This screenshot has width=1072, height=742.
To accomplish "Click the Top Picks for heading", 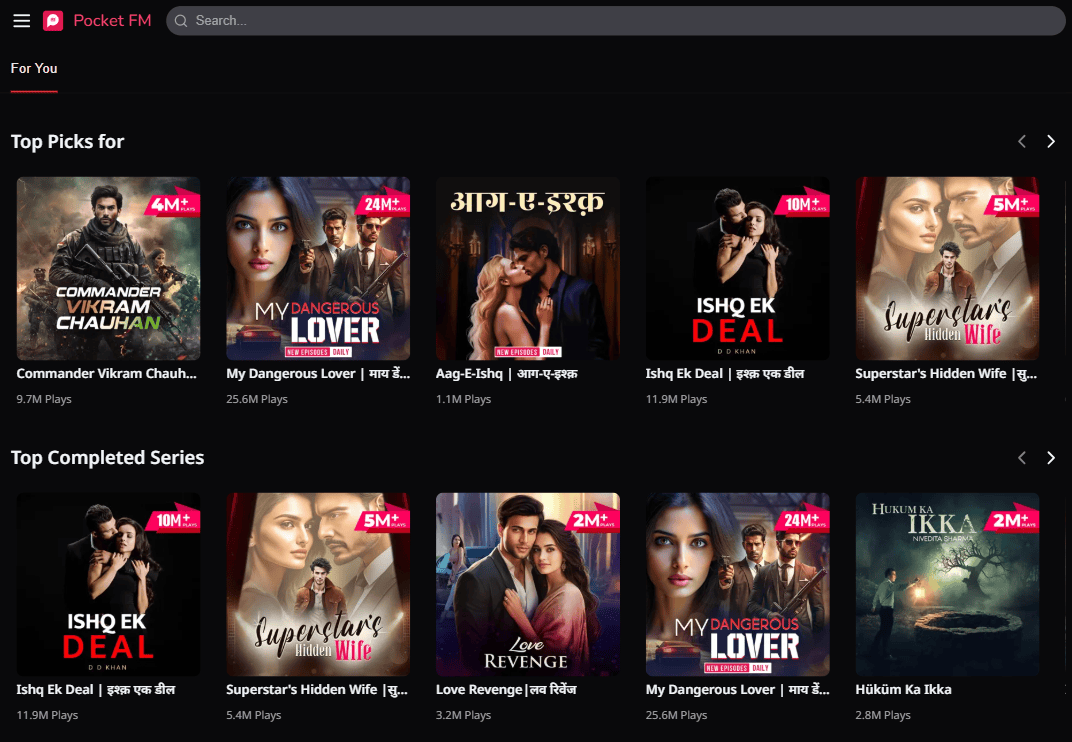I will coord(67,142).
